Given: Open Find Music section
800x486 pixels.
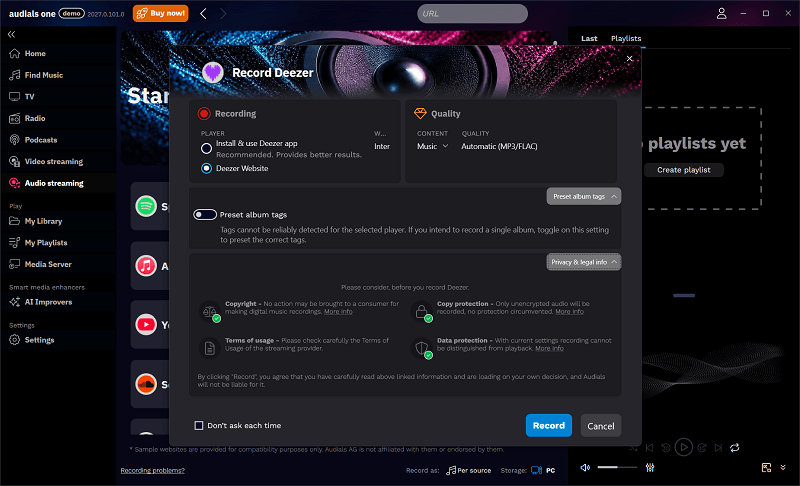Looking at the screenshot, I should tap(43, 75).
